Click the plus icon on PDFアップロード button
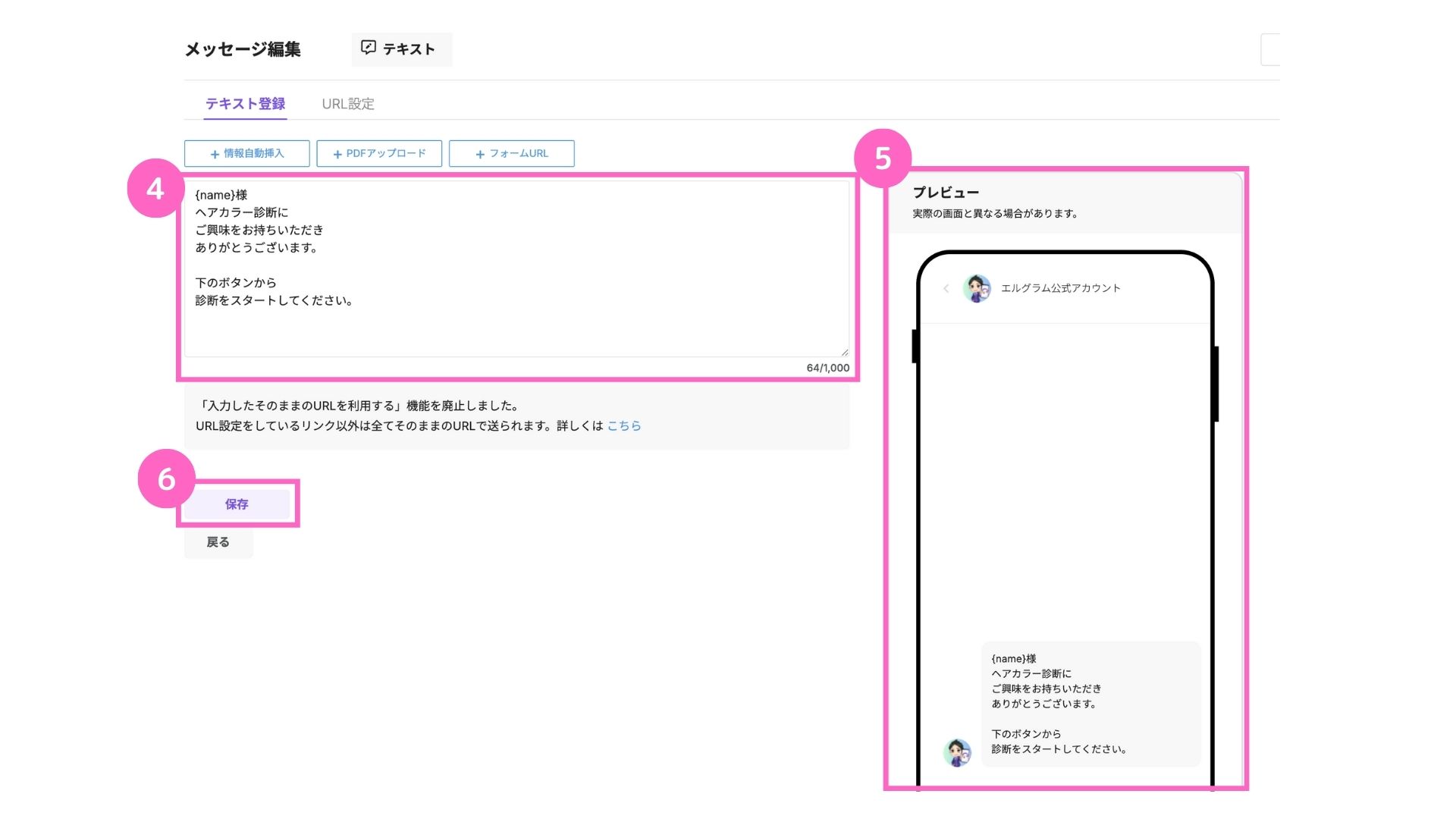 (x=337, y=154)
